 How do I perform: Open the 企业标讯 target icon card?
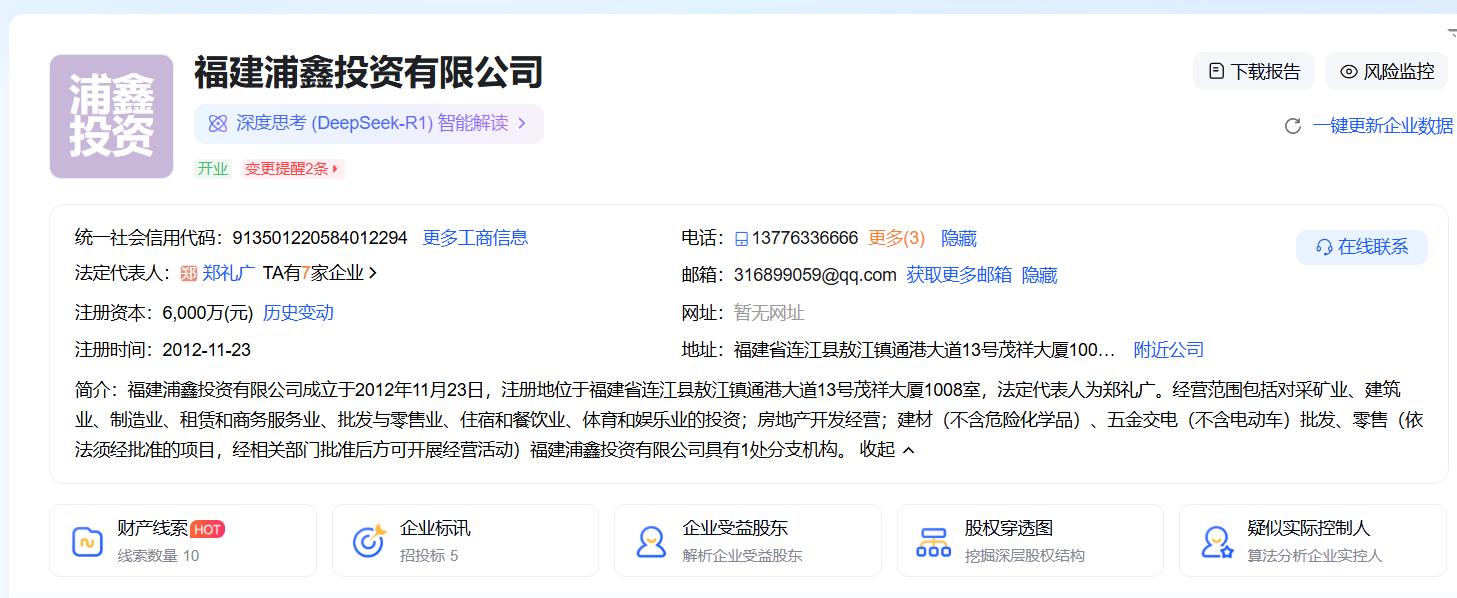pyautogui.click(x=369, y=541)
